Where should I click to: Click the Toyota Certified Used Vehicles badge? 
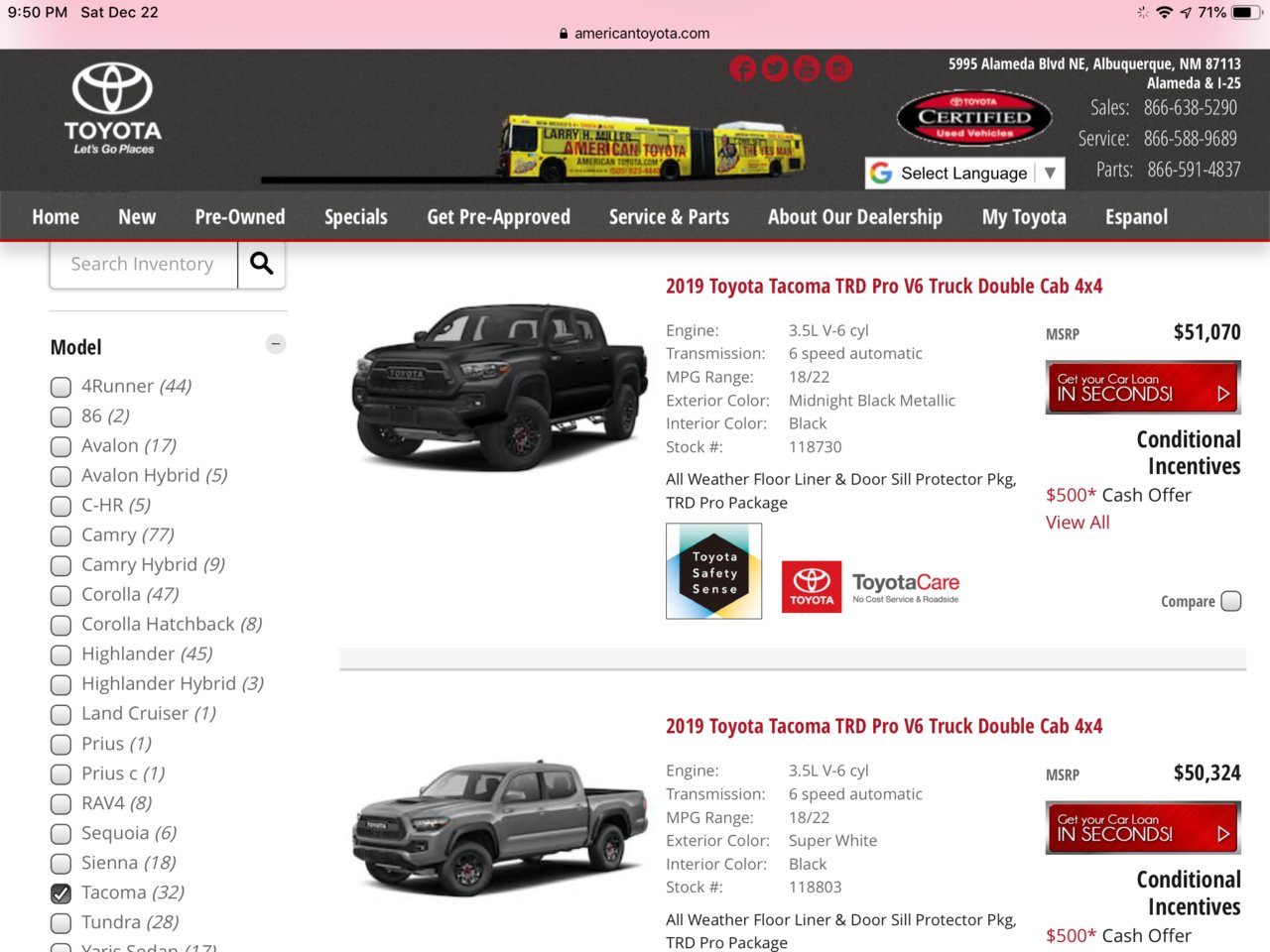click(974, 118)
